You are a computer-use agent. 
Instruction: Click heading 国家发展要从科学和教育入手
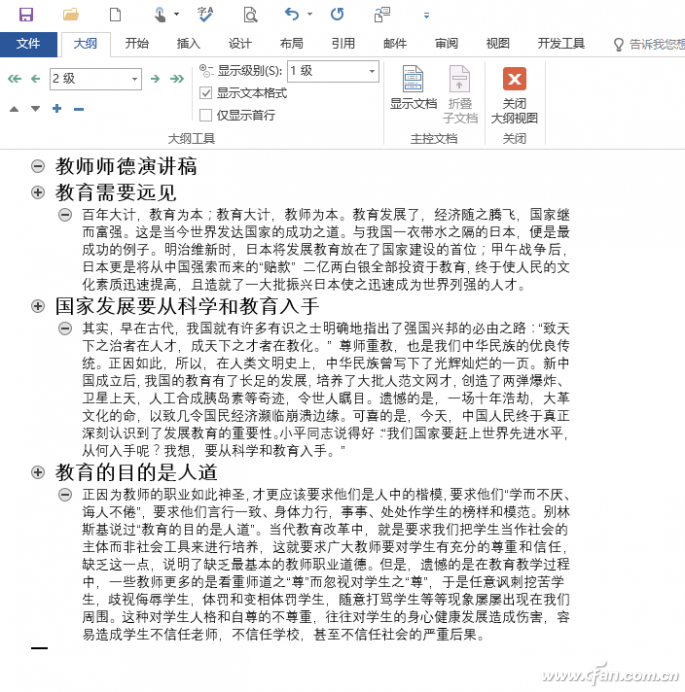[187, 306]
